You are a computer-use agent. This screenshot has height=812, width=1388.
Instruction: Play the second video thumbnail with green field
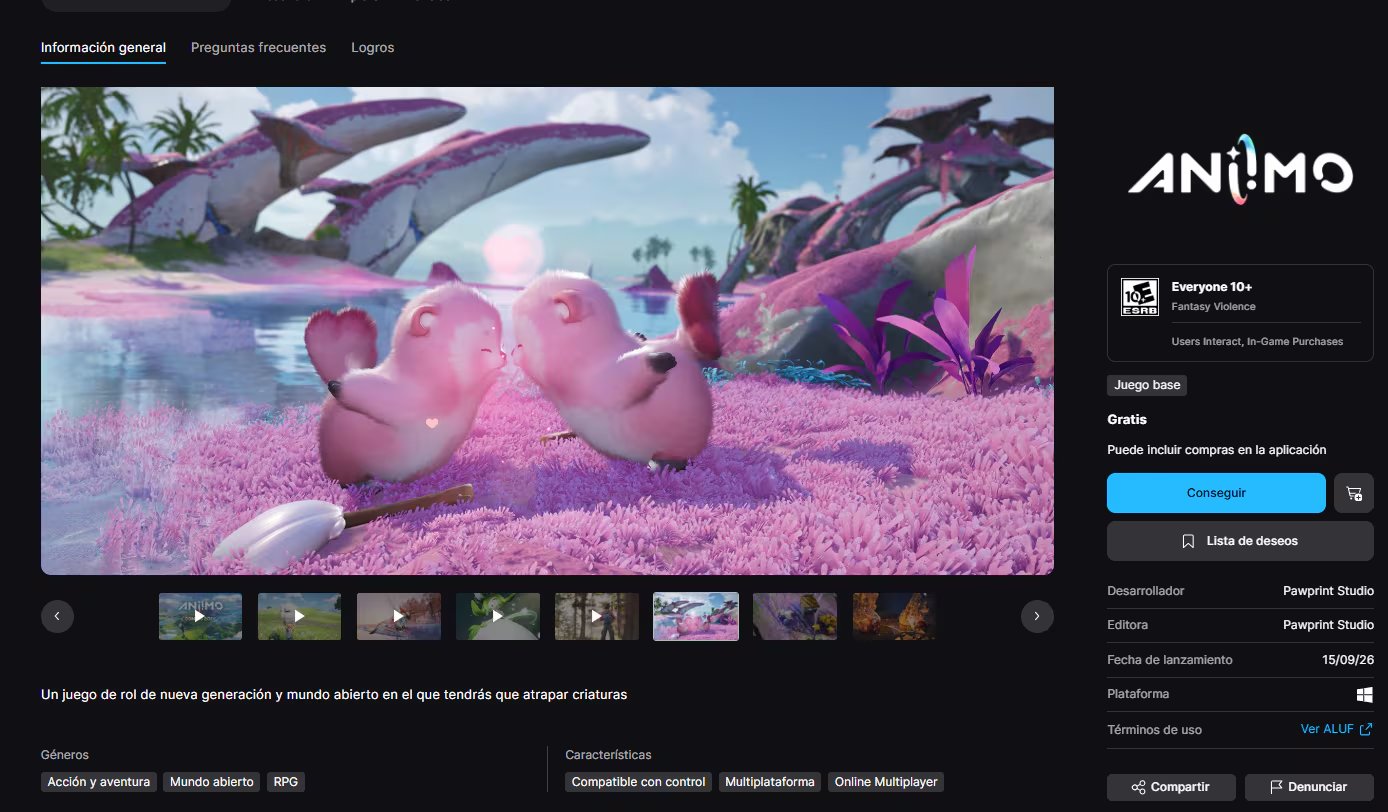pyautogui.click(x=299, y=616)
